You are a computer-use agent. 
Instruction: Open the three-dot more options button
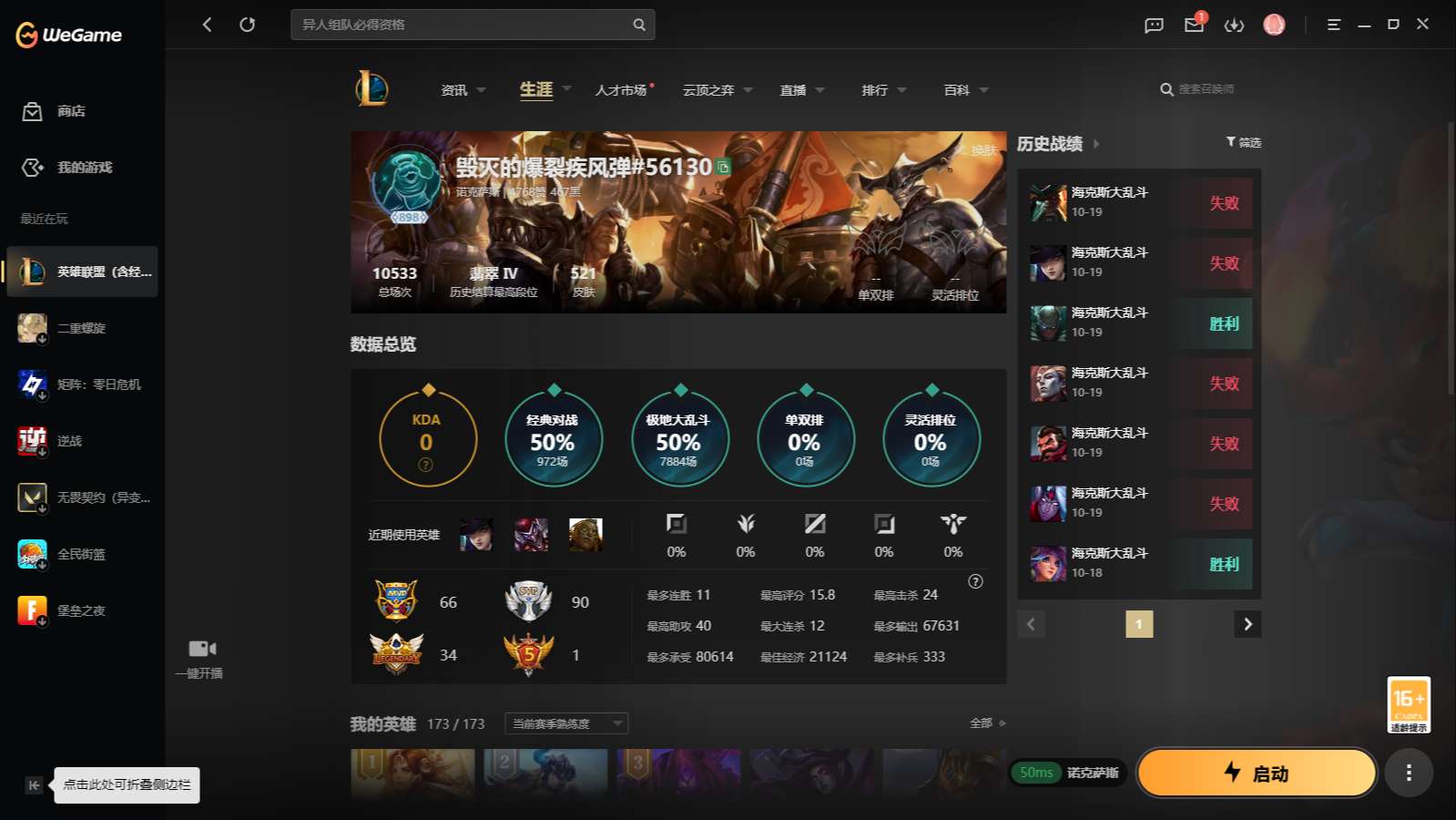(x=1409, y=773)
